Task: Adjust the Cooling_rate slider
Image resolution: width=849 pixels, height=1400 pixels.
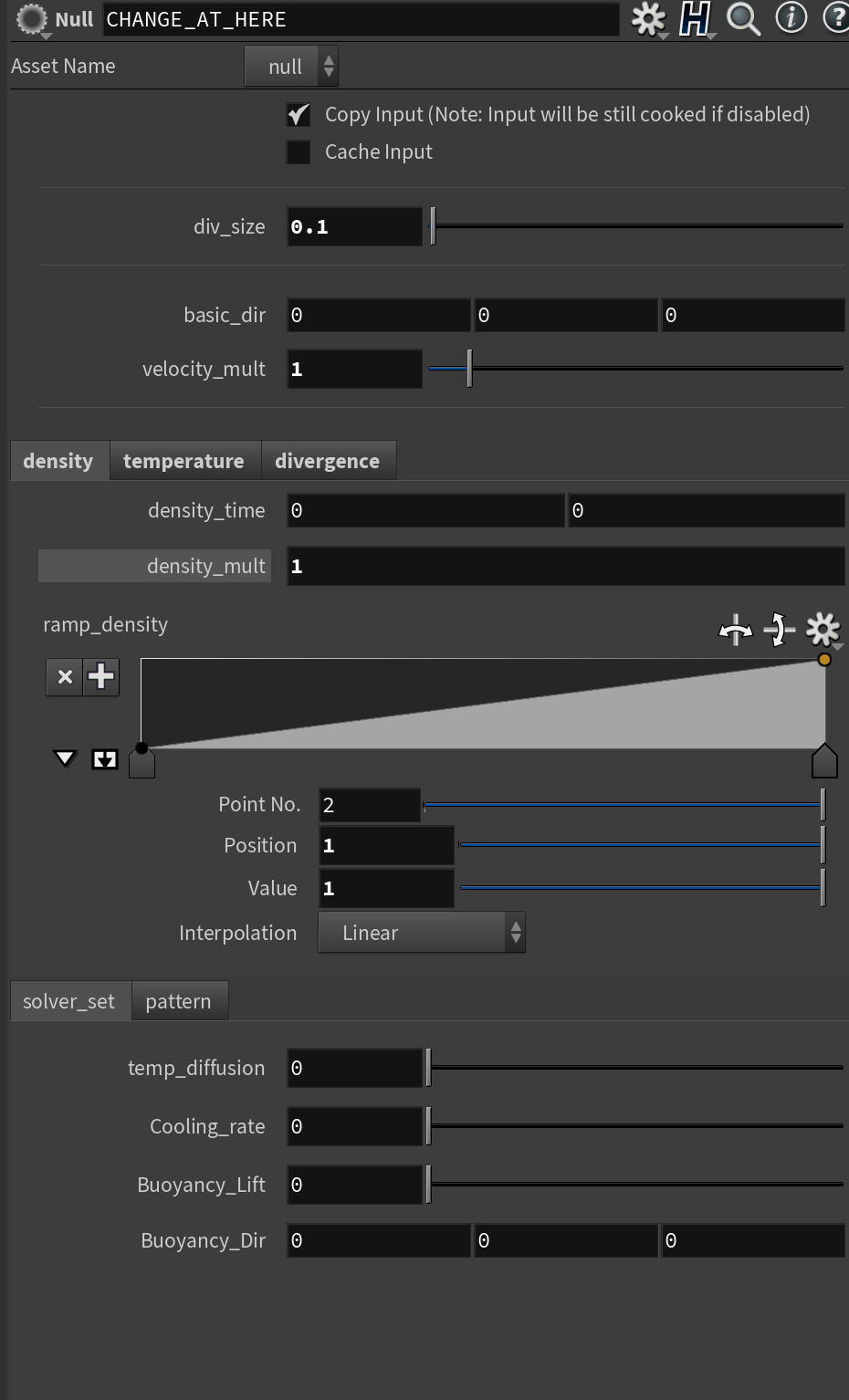Action: (636, 1126)
